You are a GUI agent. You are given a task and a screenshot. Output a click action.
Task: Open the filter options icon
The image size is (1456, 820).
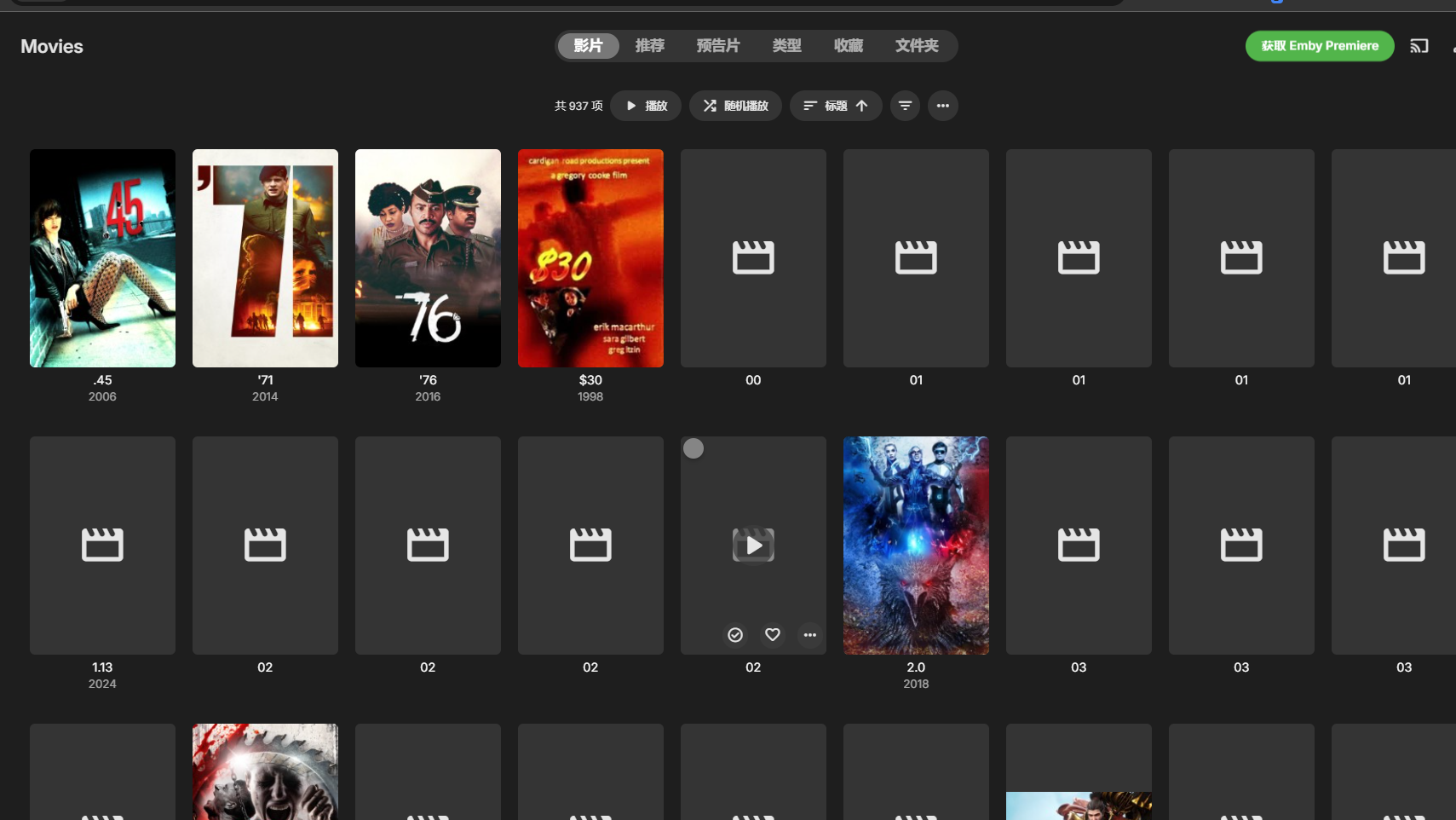click(905, 106)
